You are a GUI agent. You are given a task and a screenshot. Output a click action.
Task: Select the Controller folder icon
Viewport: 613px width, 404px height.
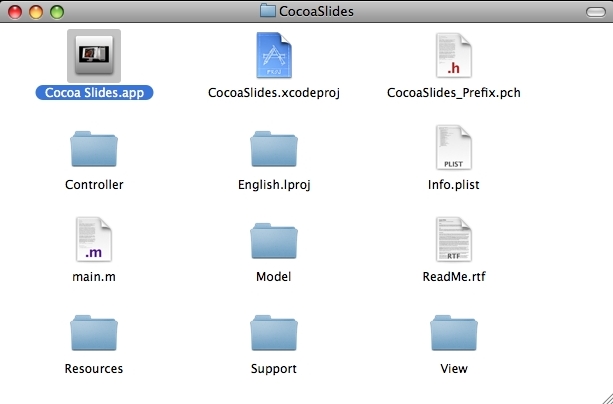[93, 148]
